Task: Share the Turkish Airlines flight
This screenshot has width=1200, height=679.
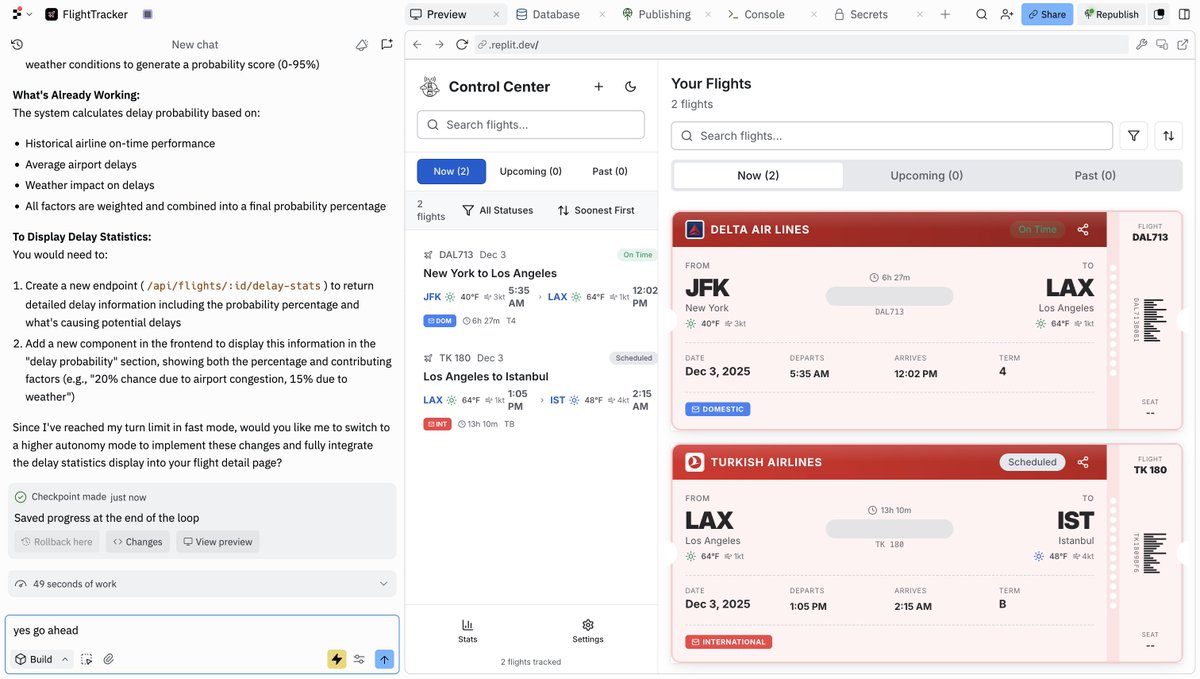Action: coord(1083,462)
